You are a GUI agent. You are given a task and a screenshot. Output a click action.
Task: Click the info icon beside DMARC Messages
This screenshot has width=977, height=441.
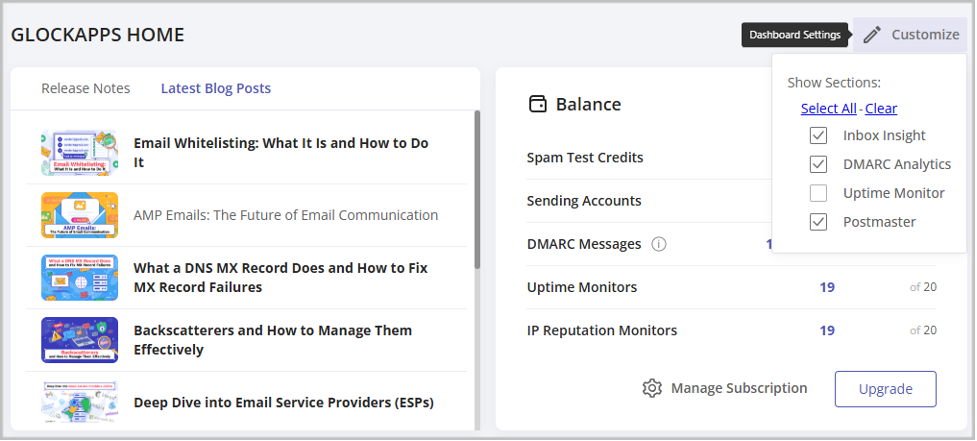click(659, 244)
